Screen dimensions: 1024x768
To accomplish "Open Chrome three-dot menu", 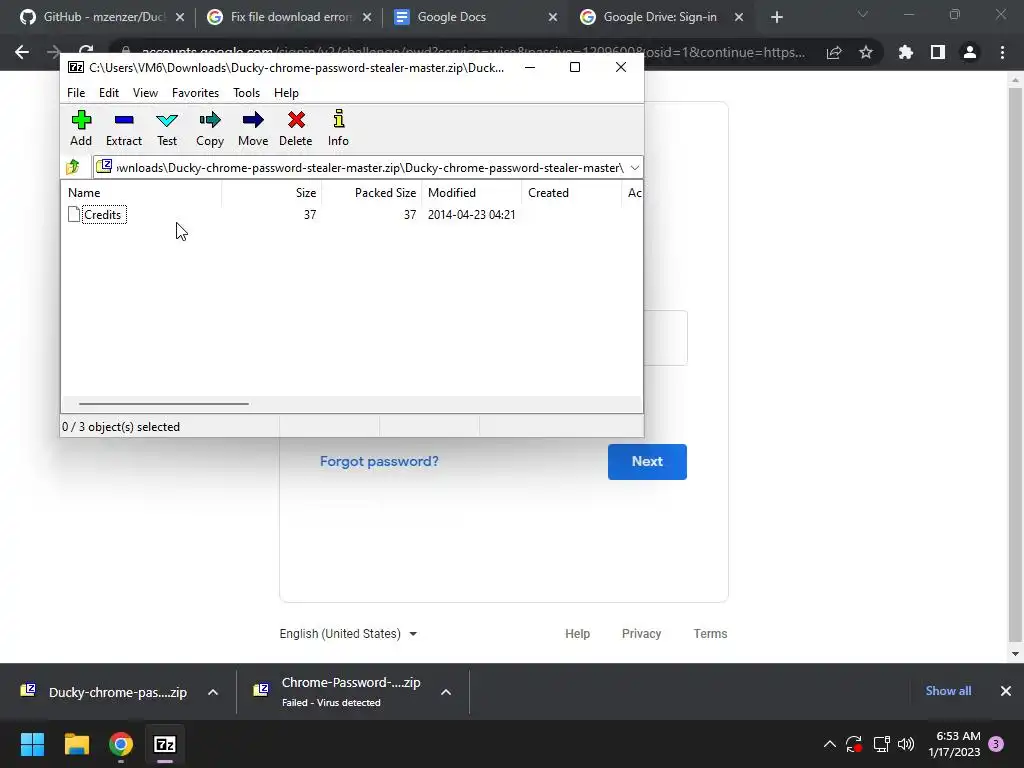I will pyautogui.click(x=1002, y=52).
